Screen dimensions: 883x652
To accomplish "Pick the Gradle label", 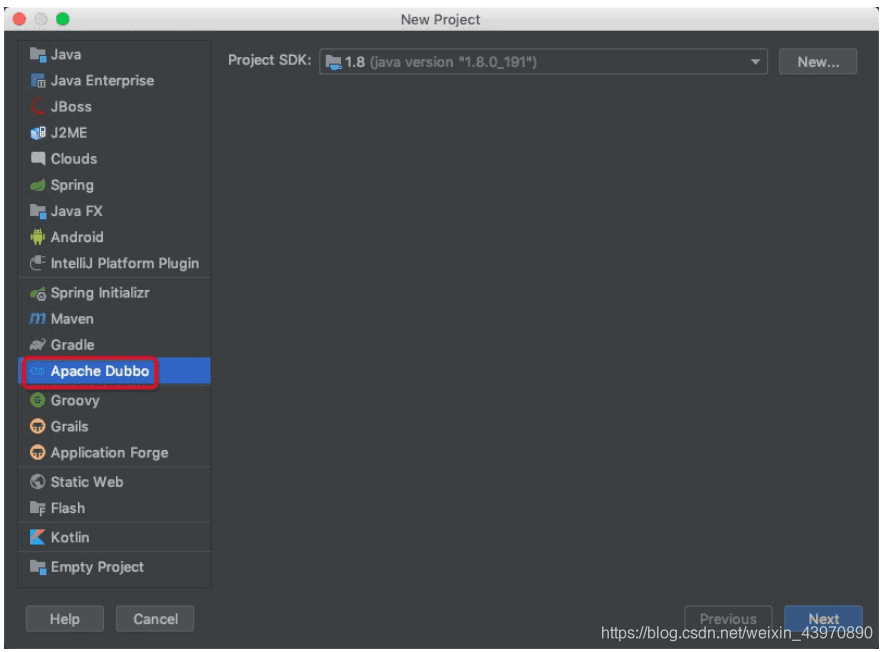I will coord(73,345).
